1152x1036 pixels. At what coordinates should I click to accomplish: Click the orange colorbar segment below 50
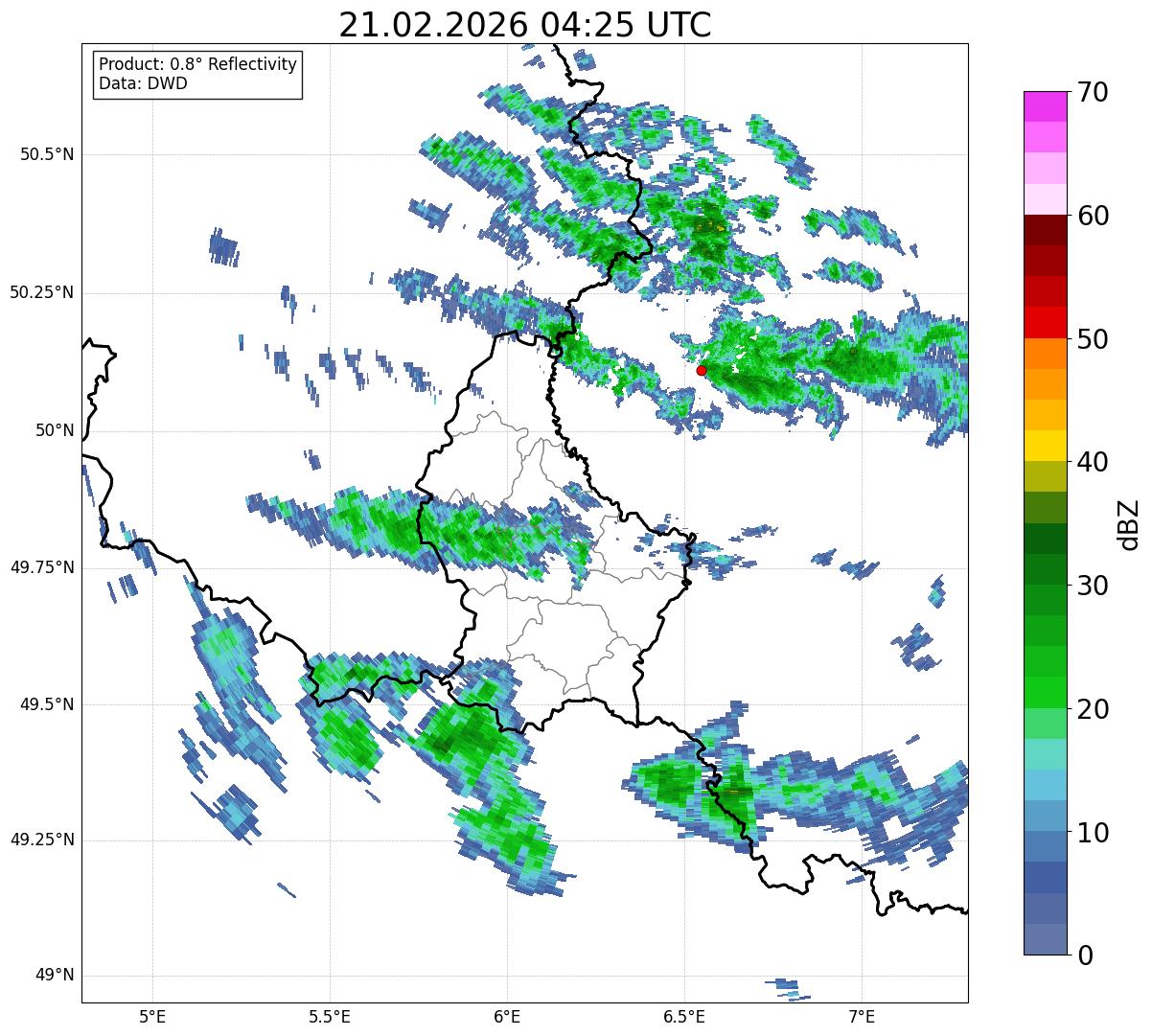[x=1045, y=354]
